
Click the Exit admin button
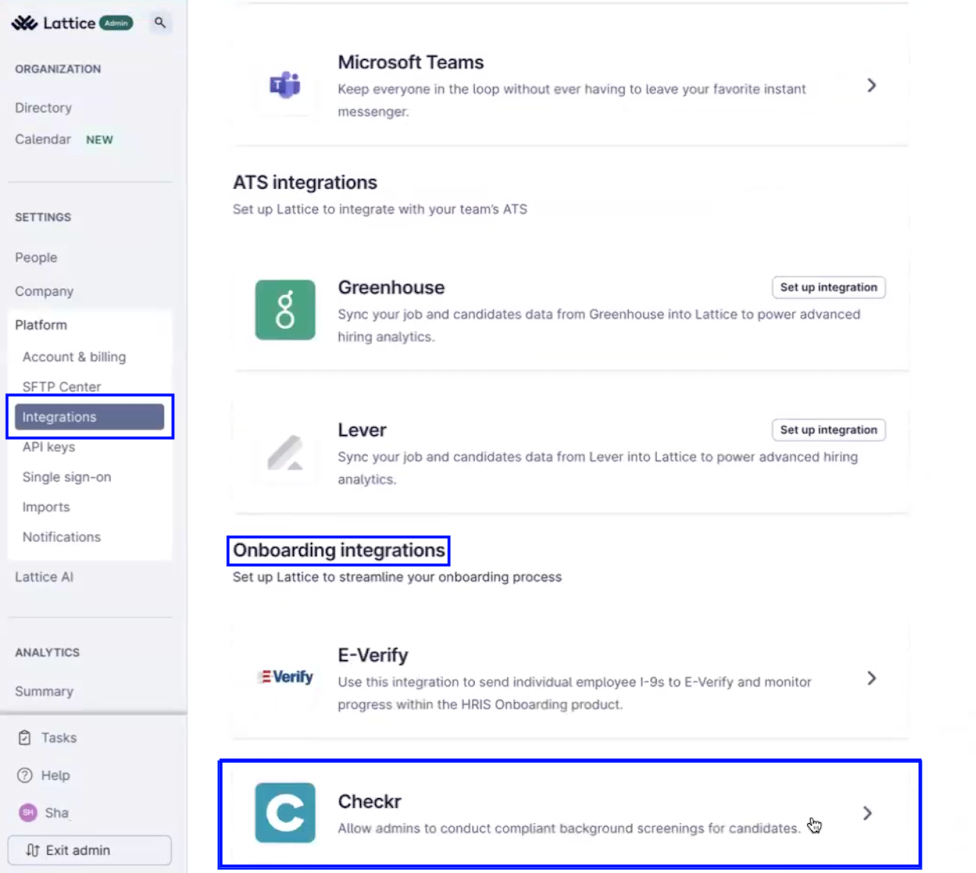90,850
